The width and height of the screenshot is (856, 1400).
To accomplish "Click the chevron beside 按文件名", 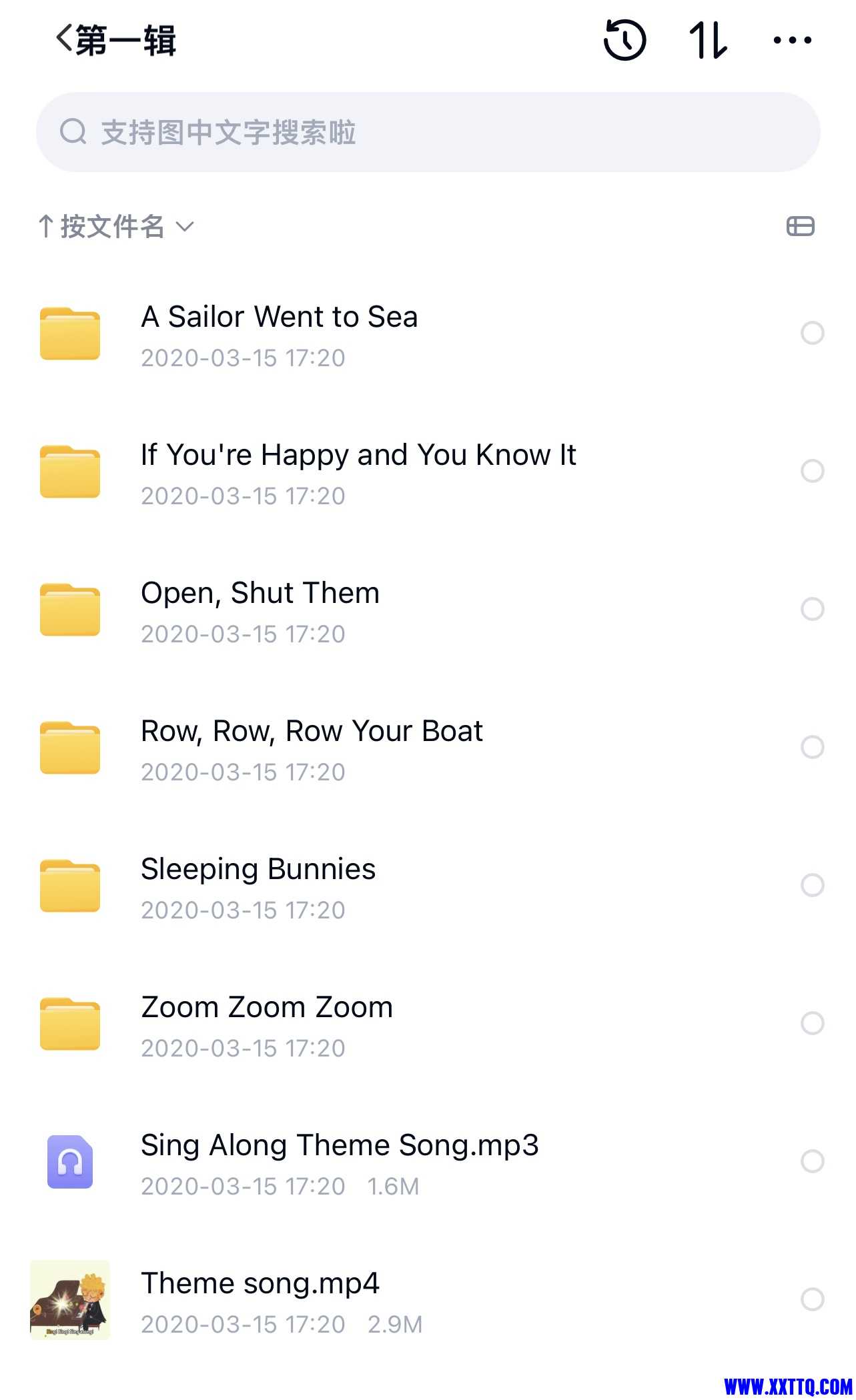I will coord(185,227).
